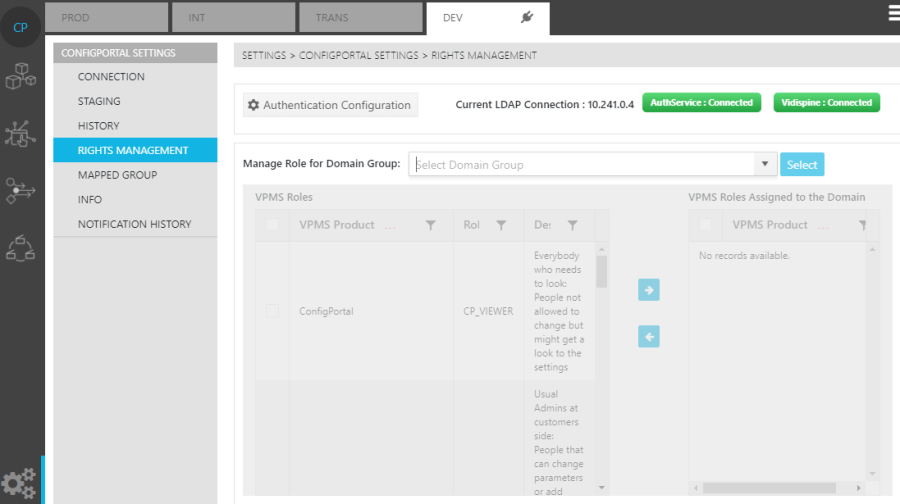Image resolution: width=900 pixels, height=504 pixels.
Task: Open the cubes module icon in sidebar
Action: click(20, 76)
